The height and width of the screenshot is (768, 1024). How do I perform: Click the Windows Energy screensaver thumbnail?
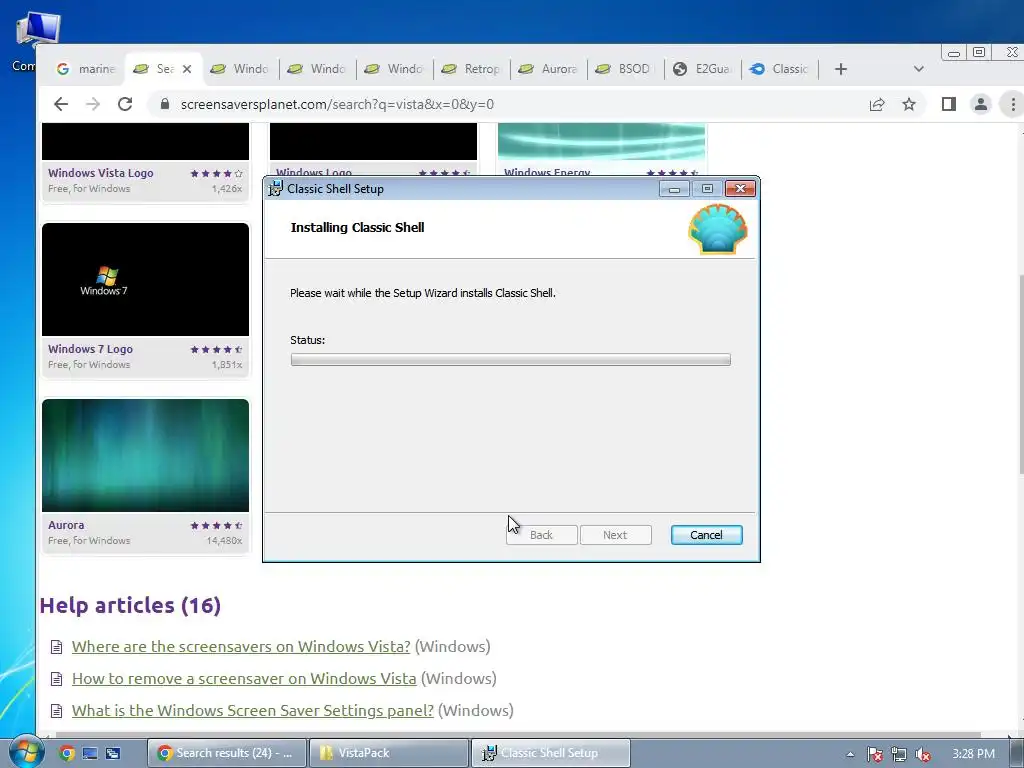pos(601,141)
